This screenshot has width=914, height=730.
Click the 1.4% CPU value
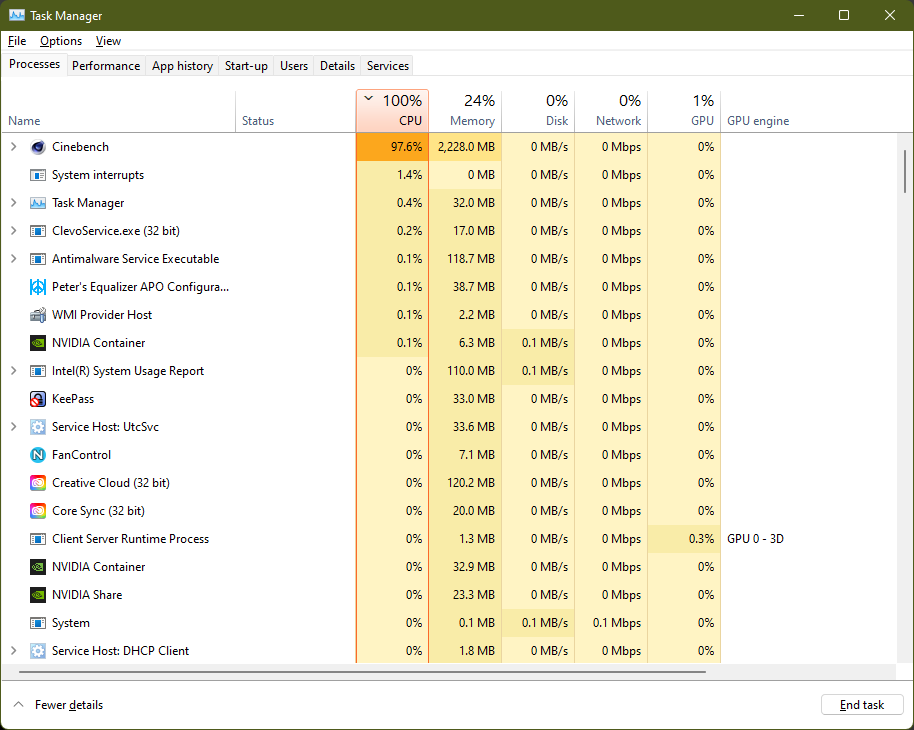(x=392, y=175)
